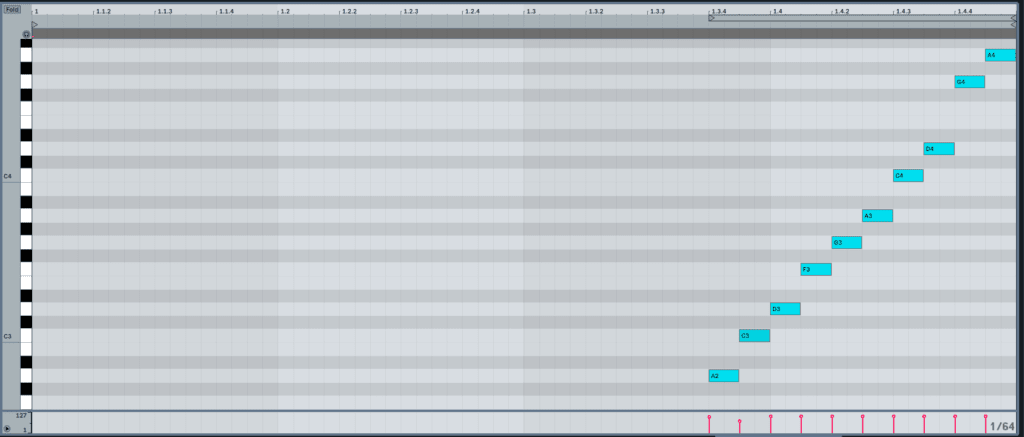Click ruler position 1.3.2
The height and width of the screenshot is (437, 1024).
click(x=595, y=12)
